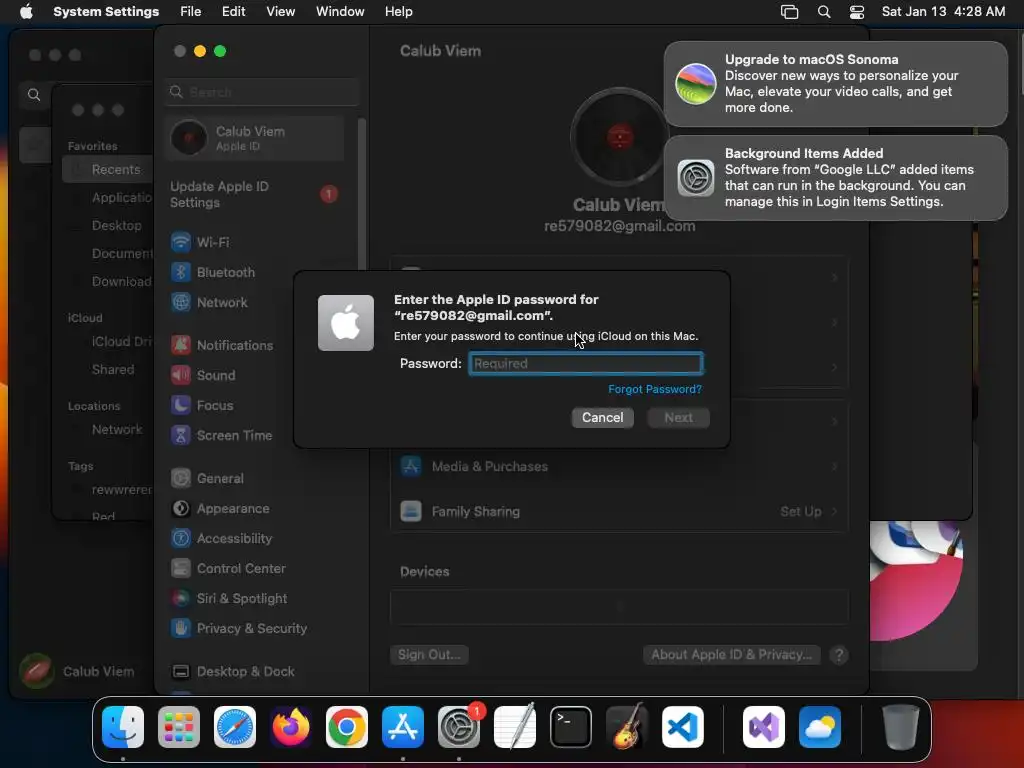Click the Background Items Added notification
Image resolution: width=1024 pixels, height=768 pixels.
click(x=835, y=178)
